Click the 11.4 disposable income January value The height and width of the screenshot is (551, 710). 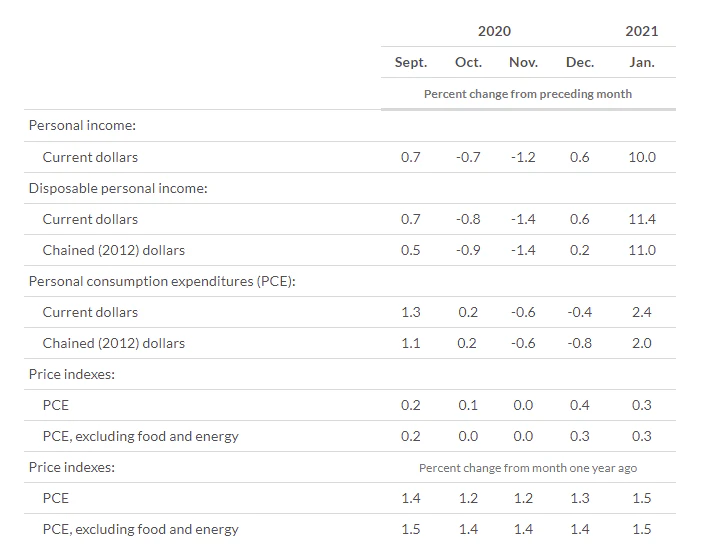(641, 219)
